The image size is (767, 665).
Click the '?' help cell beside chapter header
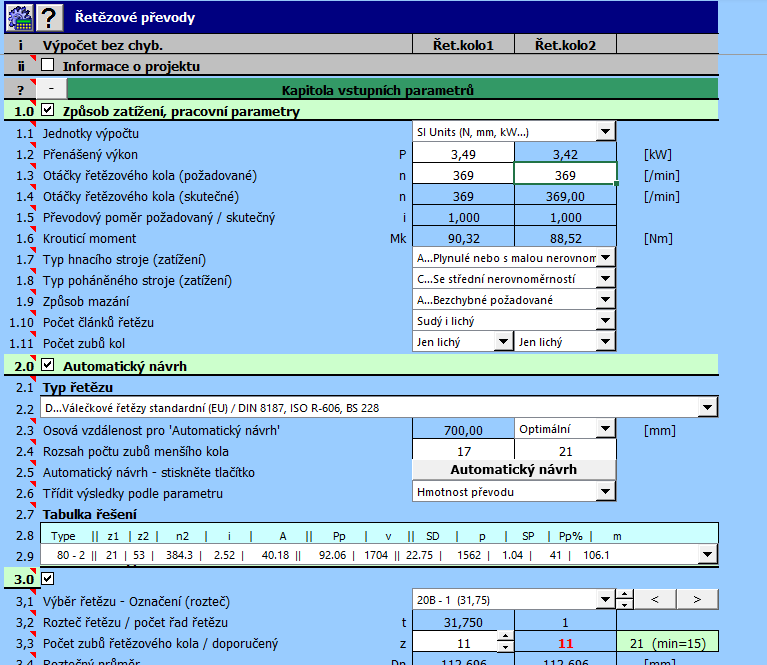(x=19, y=89)
